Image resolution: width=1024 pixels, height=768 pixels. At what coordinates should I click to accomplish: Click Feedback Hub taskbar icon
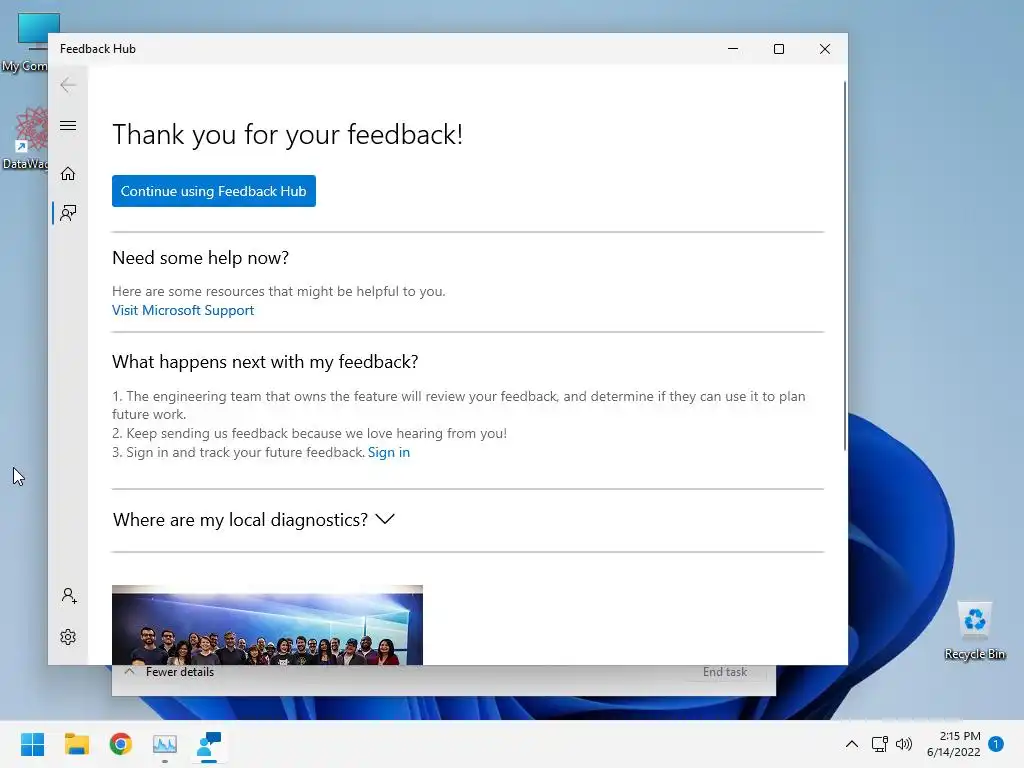(x=209, y=744)
